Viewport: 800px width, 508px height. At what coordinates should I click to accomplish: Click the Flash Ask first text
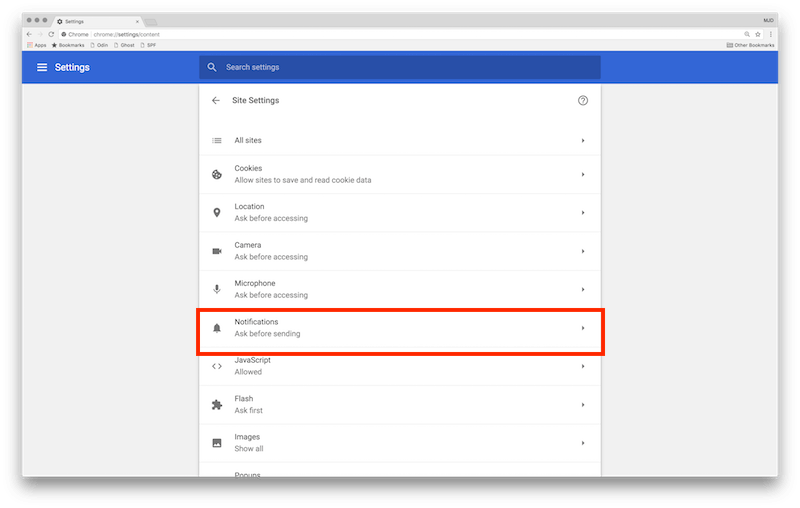pyautogui.click(x=248, y=410)
